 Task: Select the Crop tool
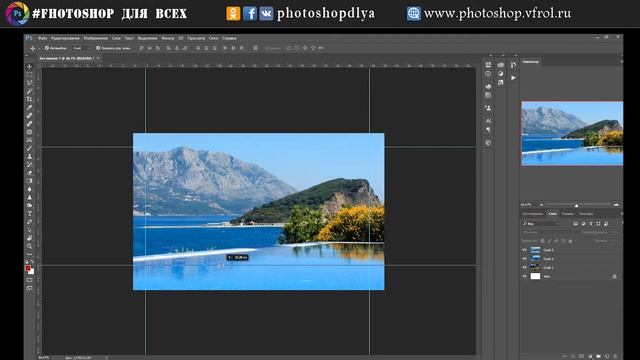click(29, 99)
